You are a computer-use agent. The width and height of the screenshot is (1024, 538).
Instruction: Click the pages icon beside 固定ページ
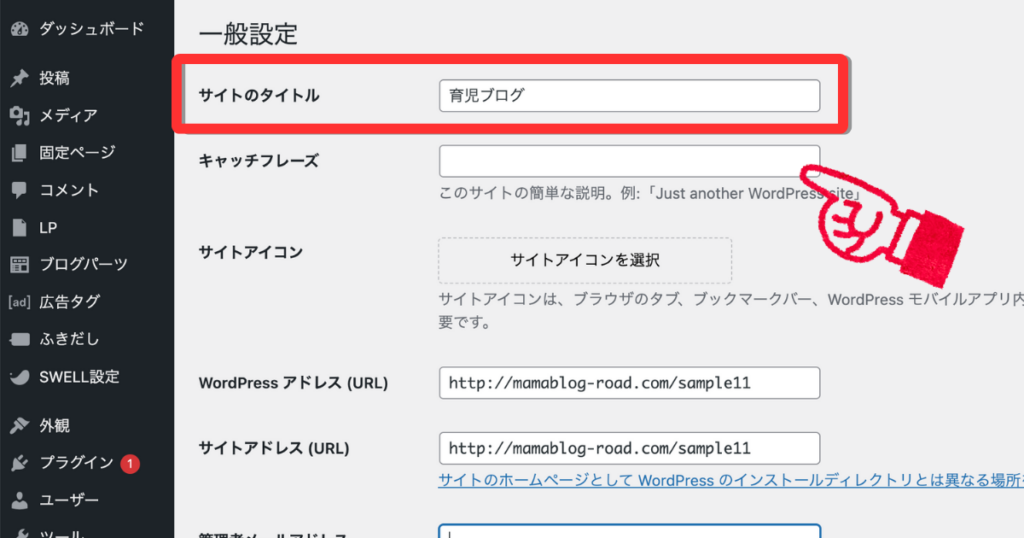tap(20, 153)
